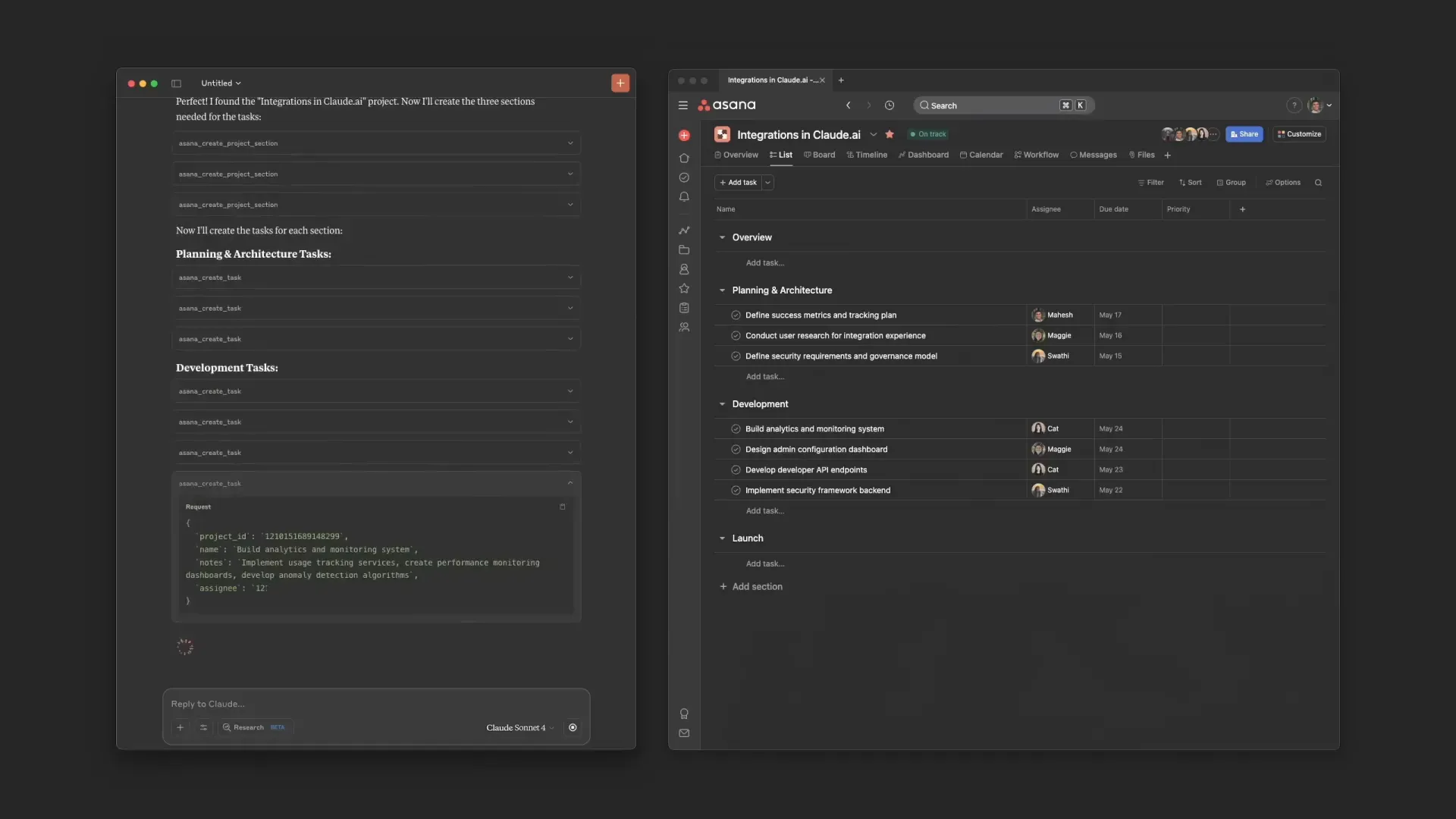Open project title dropdown chevron
The image size is (1456, 819).
pyautogui.click(x=873, y=134)
